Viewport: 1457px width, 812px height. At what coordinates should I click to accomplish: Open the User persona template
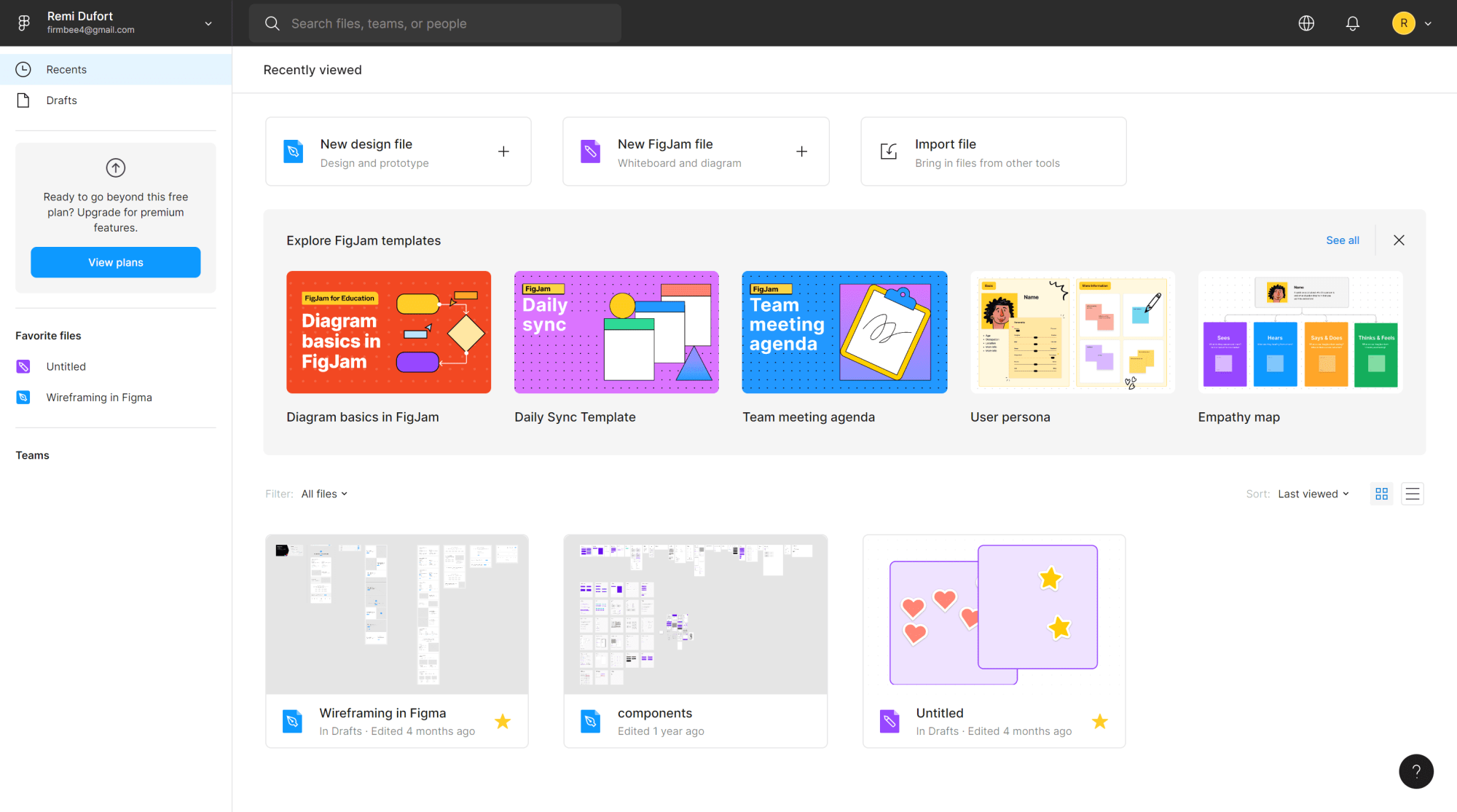1072,332
